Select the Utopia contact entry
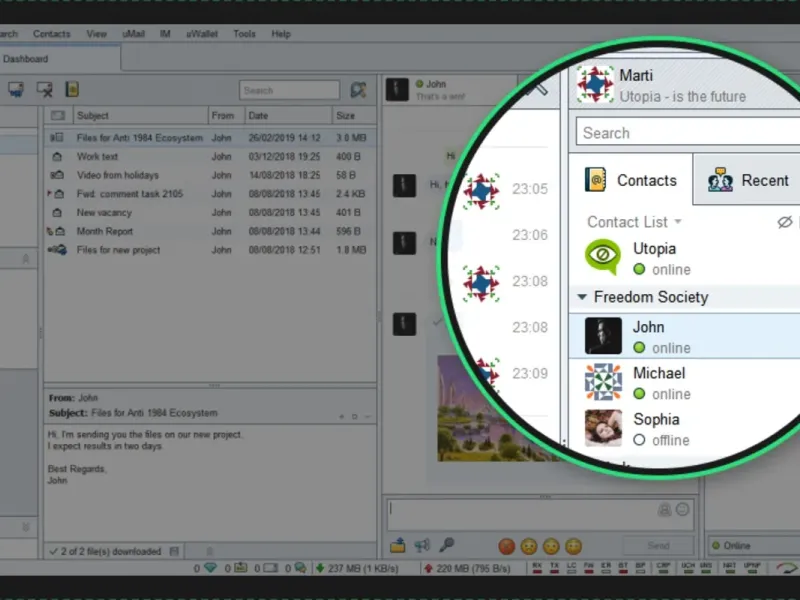 [x=684, y=258]
